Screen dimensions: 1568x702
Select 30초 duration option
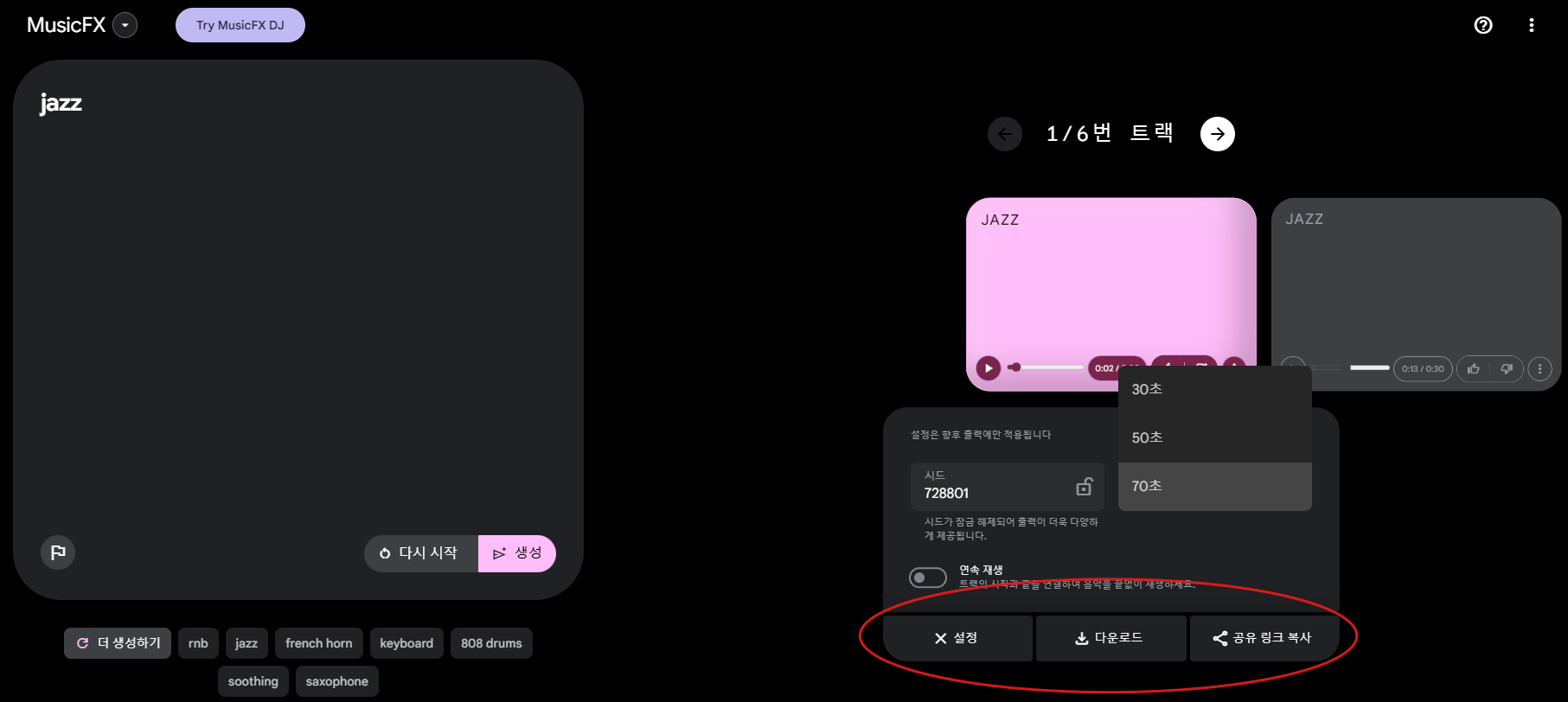coord(1215,390)
